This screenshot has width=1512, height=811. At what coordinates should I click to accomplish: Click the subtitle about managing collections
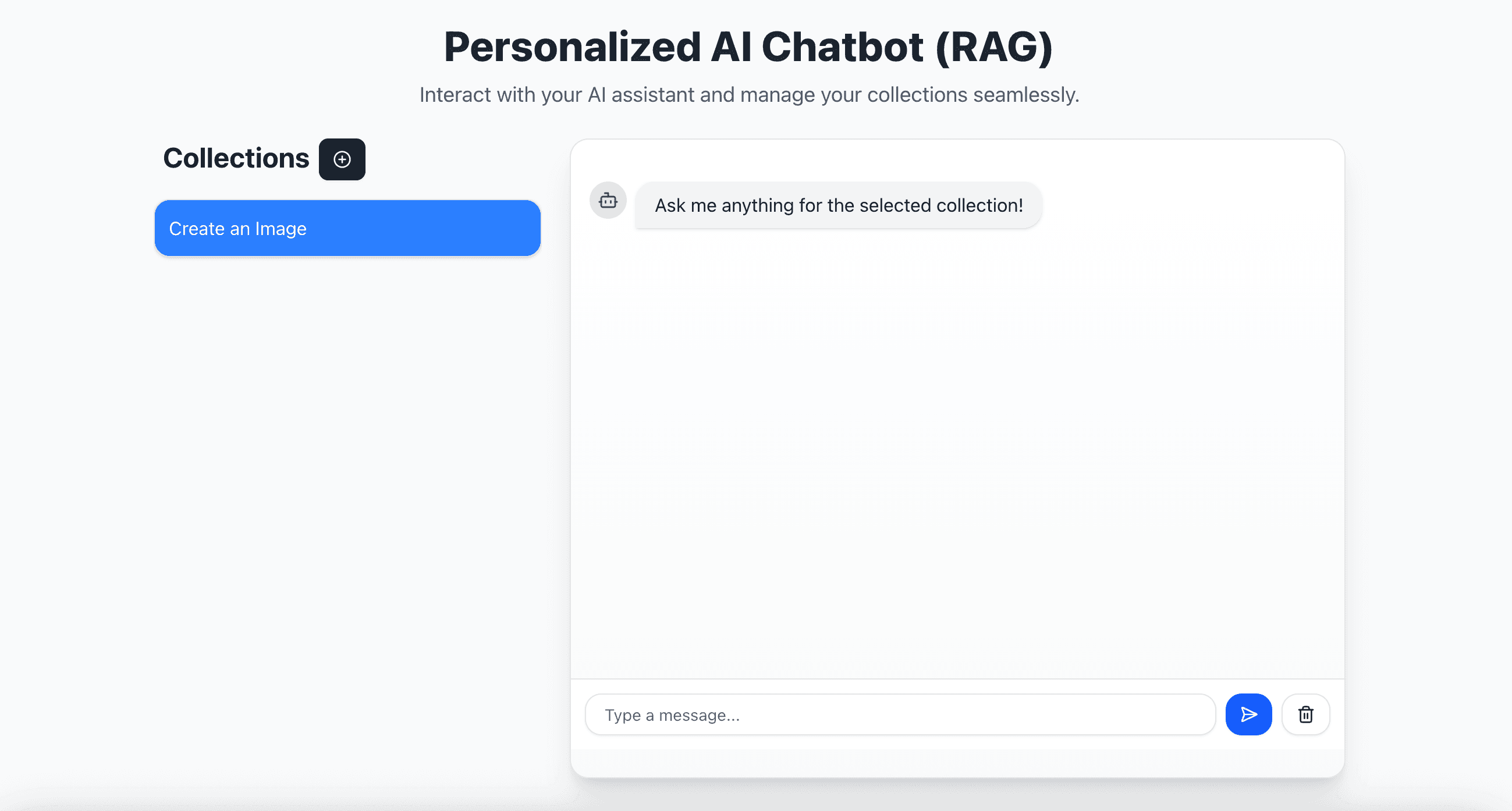pos(749,94)
